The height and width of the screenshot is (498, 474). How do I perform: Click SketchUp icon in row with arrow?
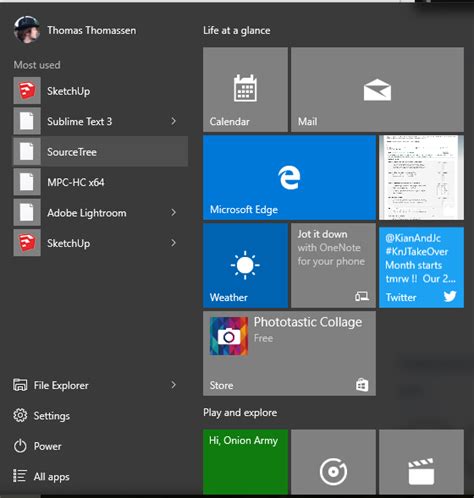[27, 243]
